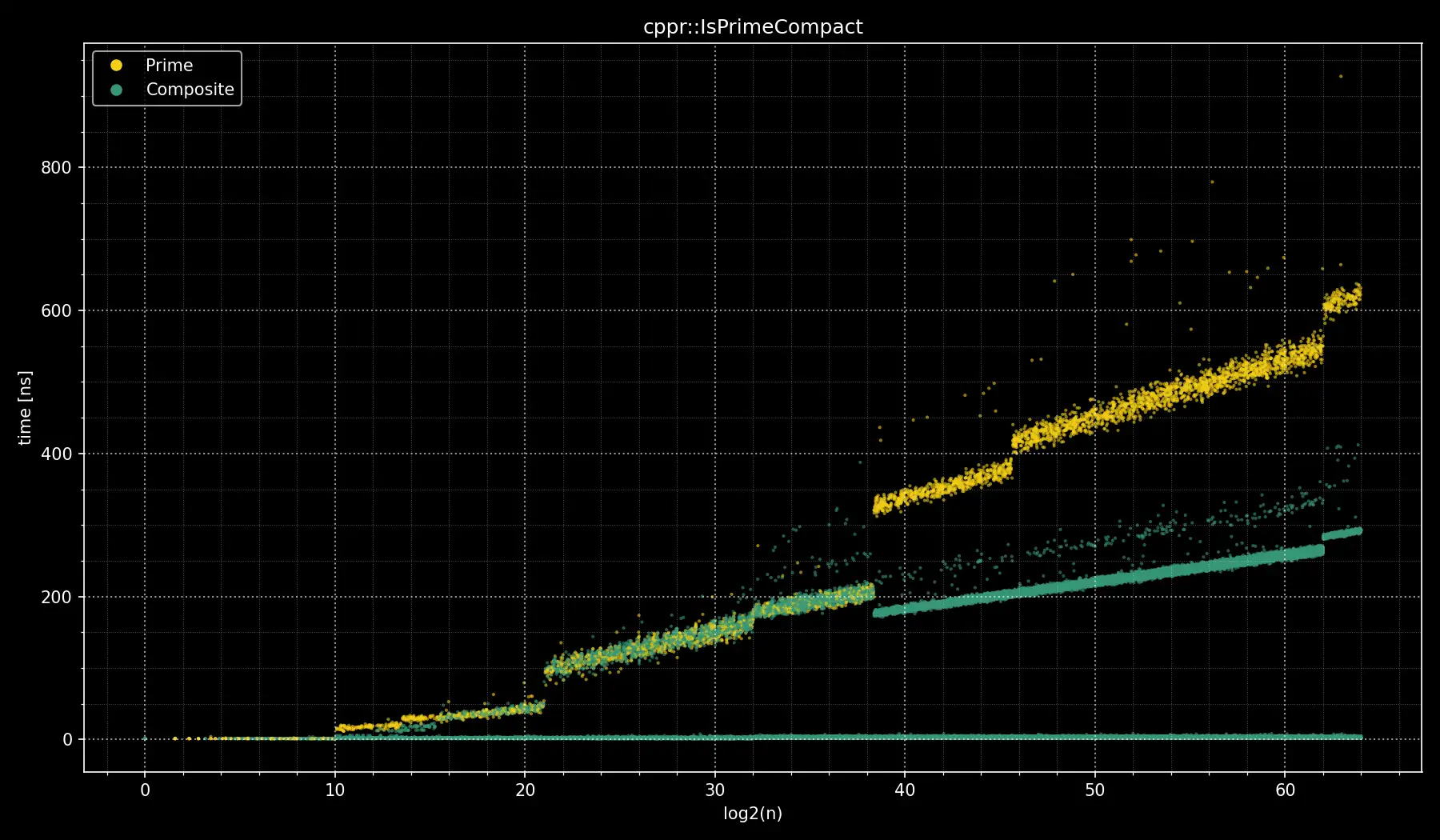Click the y-axis label time [ns]
1440x840 pixels.
(x=25, y=408)
